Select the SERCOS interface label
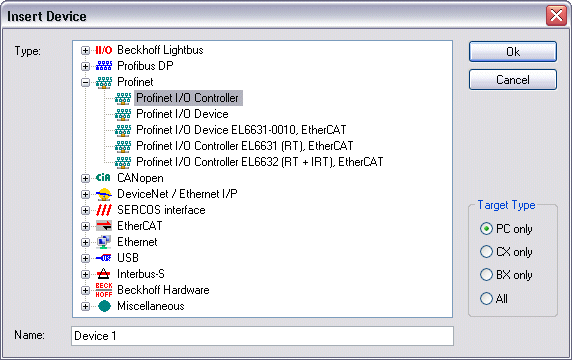Screen dimensions: 572x360 (161, 210)
